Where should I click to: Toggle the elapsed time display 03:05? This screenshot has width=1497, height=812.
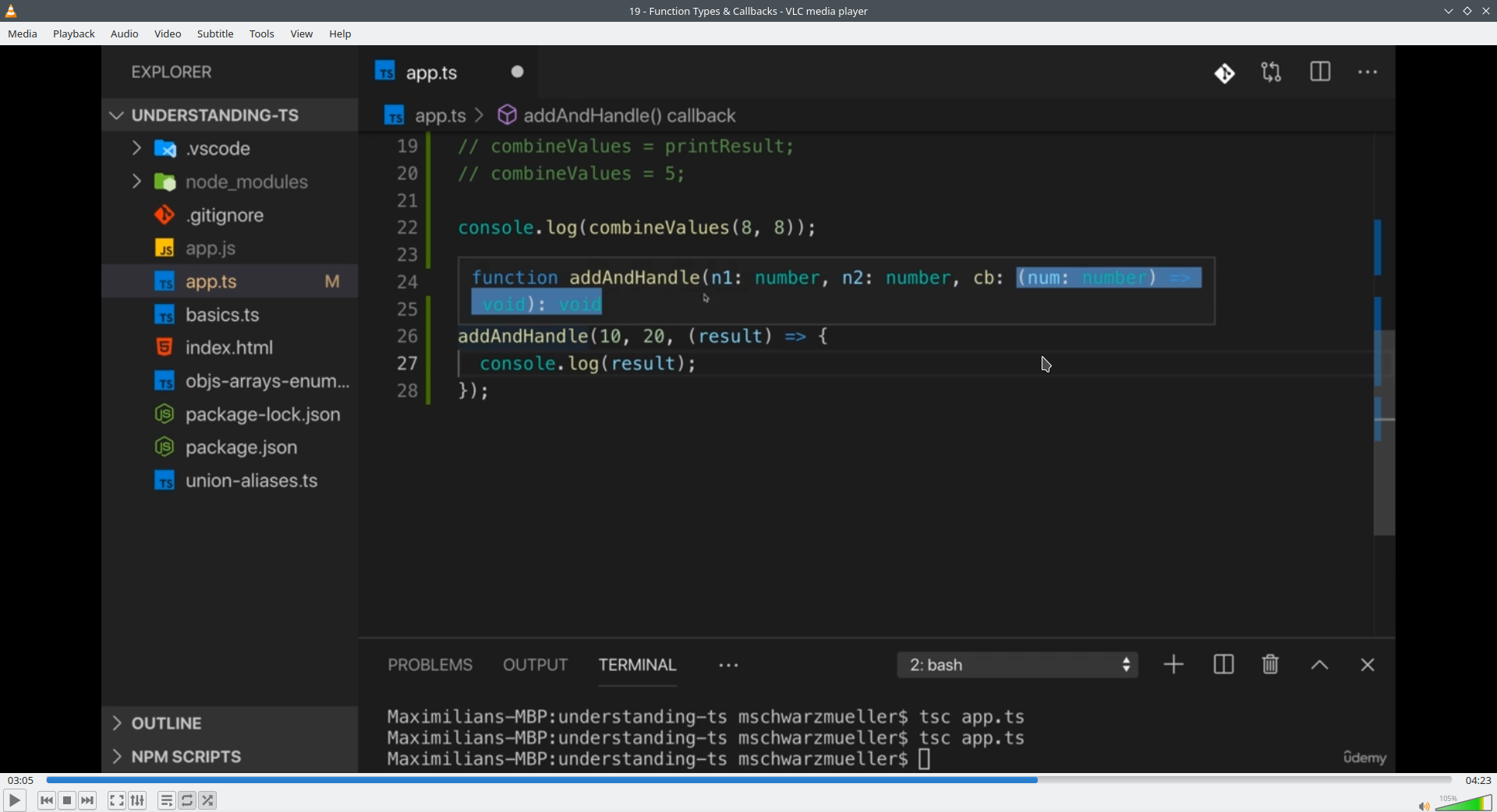coord(20,780)
